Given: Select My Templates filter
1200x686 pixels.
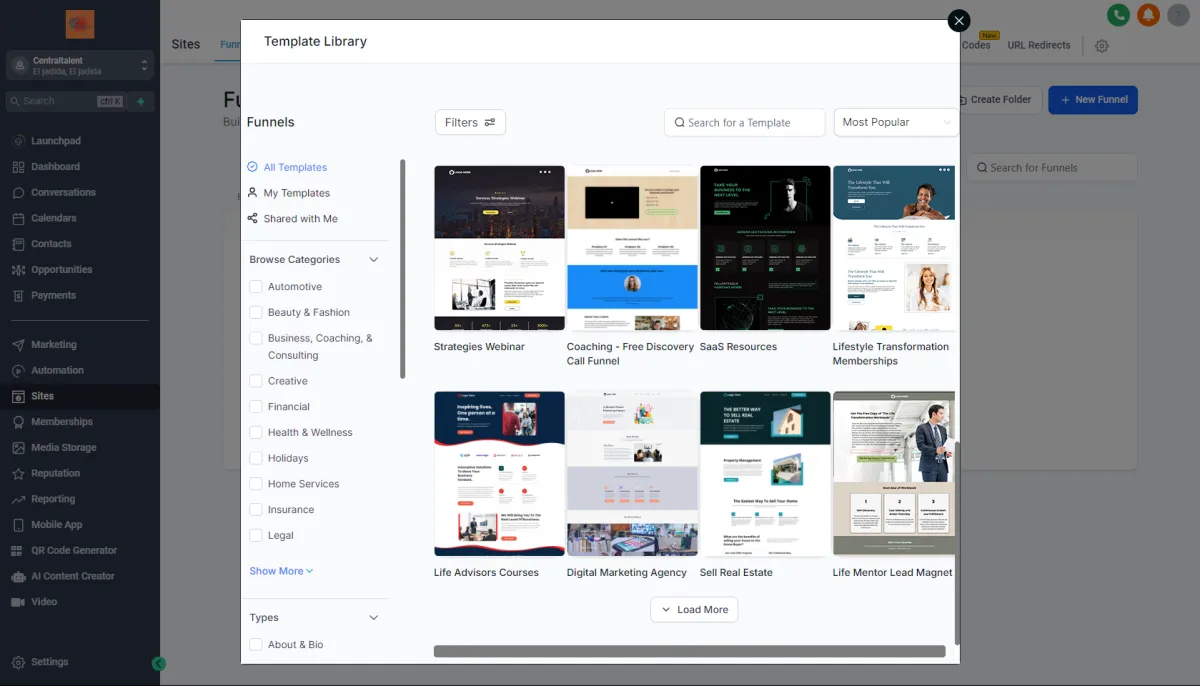Looking at the screenshot, I should pyautogui.click(x=288, y=193).
